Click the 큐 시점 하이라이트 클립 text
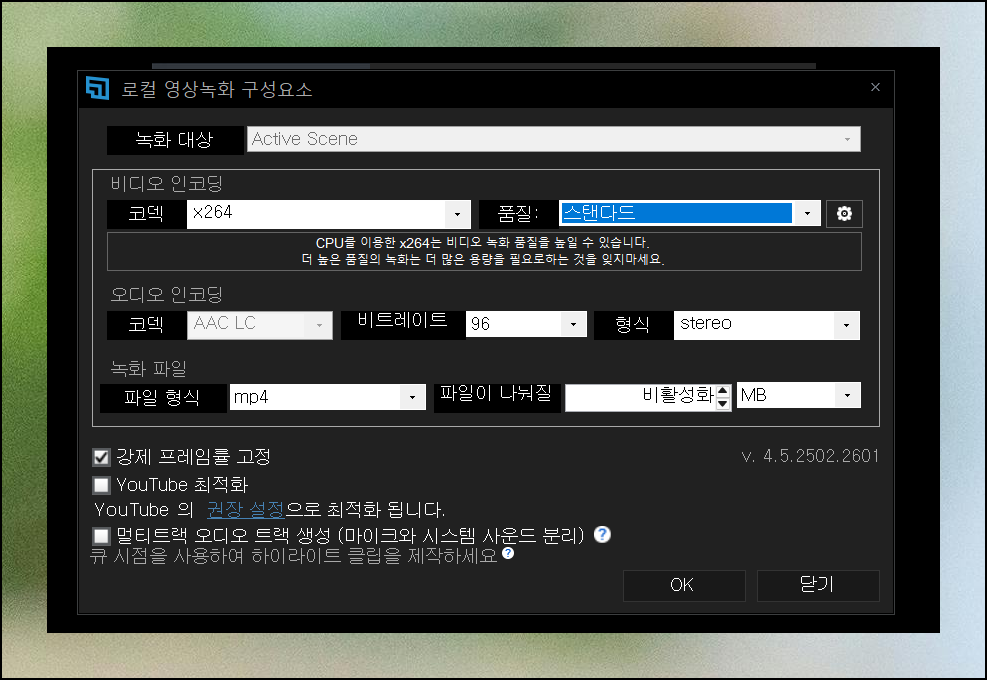Viewport: 987px width, 680px height. [x=293, y=555]
